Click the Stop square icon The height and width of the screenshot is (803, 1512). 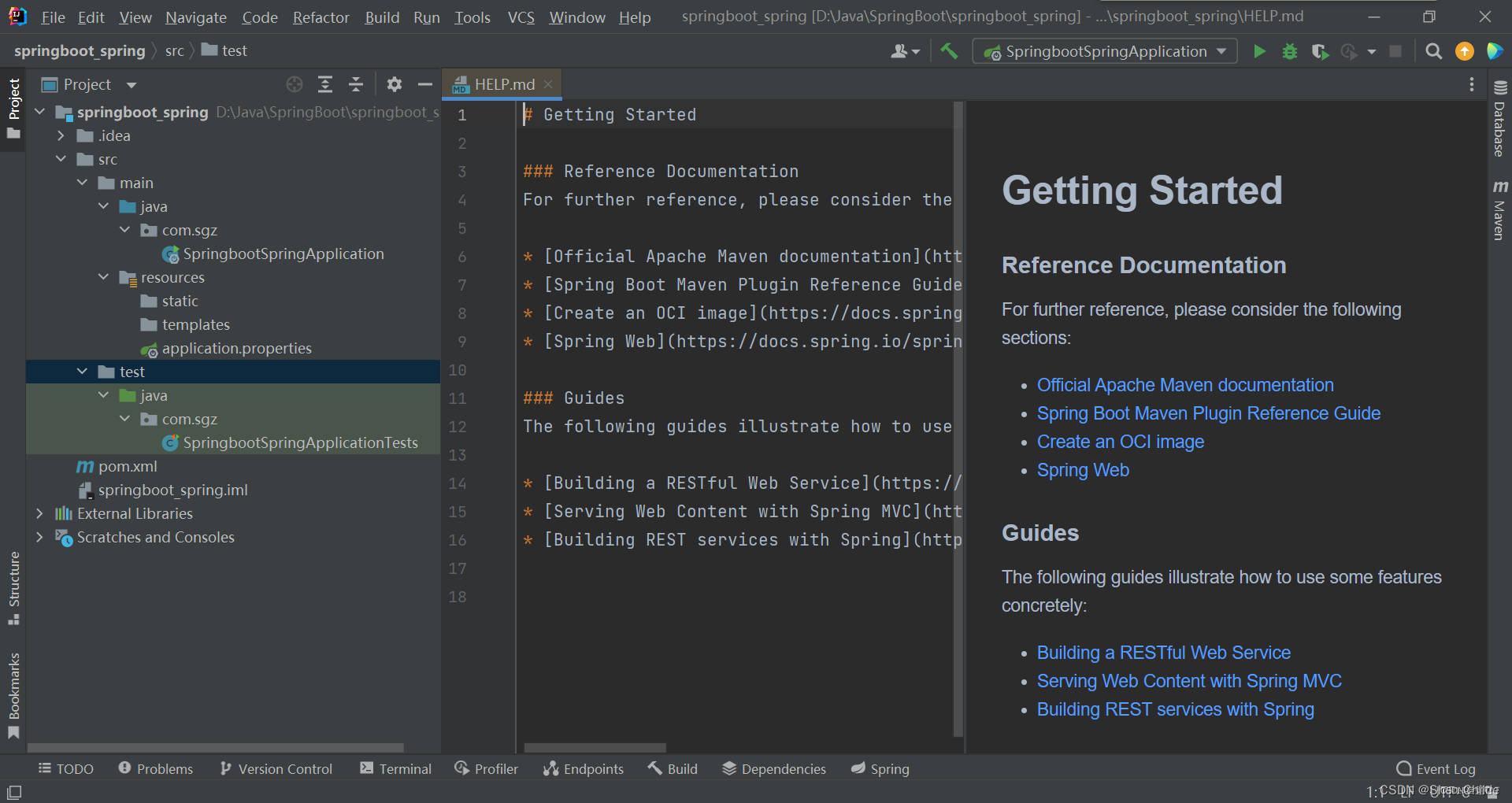point(1395,51)
